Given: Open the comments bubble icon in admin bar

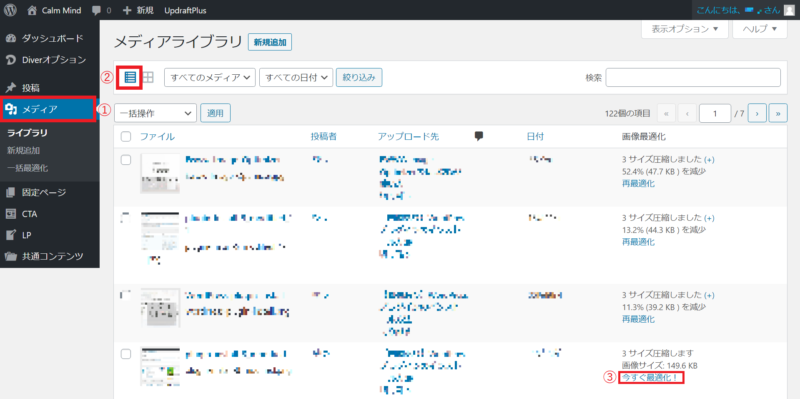Looking at the screenshot, I should pyautogui.click(x=97, y=10).
